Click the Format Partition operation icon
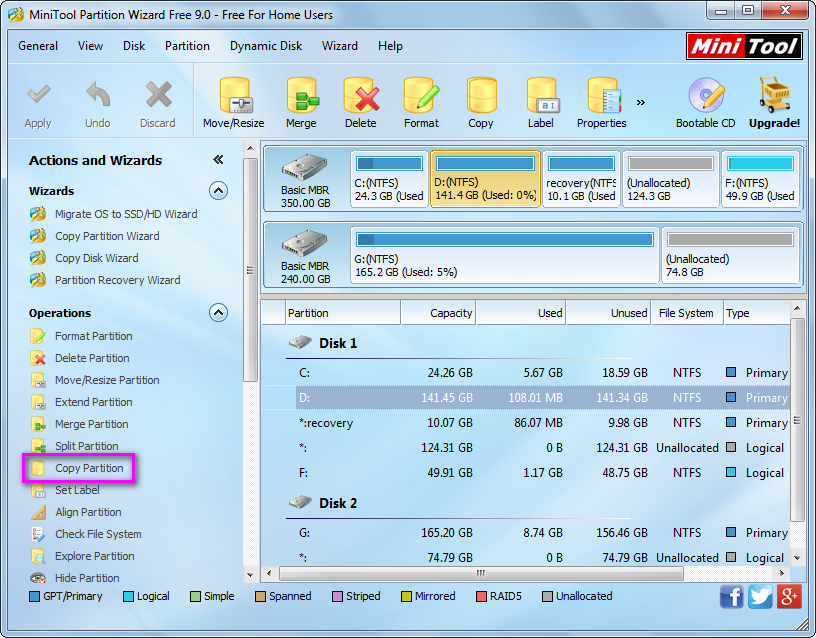 37,336
